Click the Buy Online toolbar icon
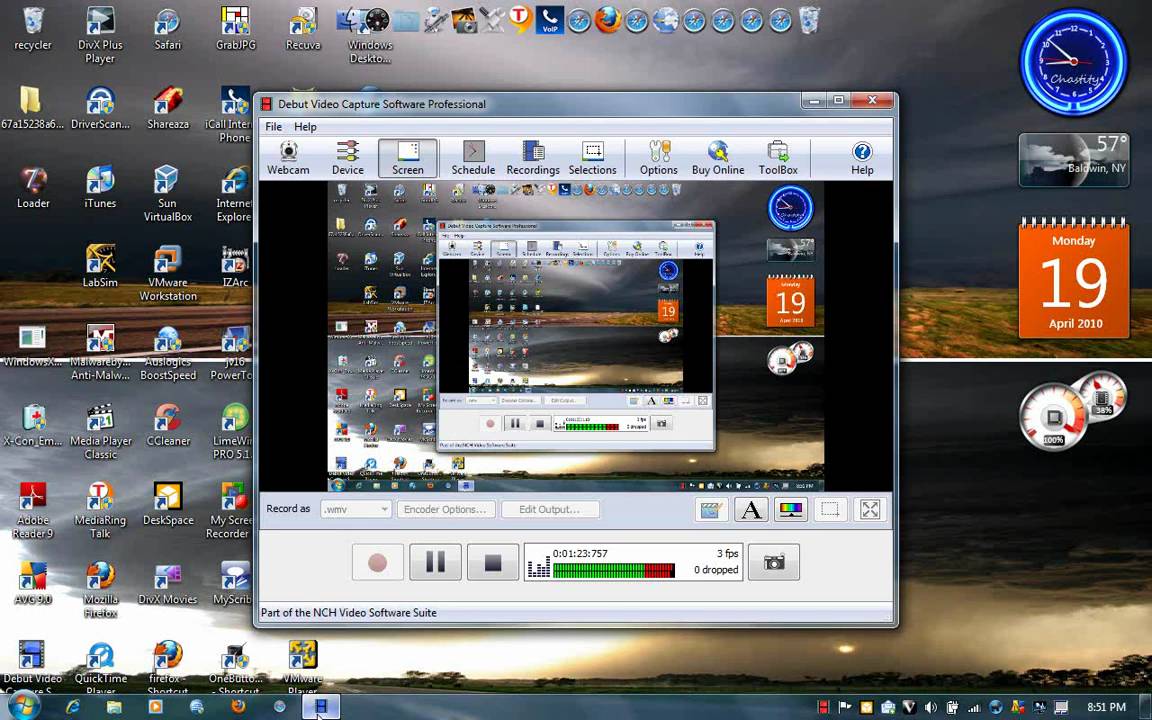Viewport: 1152px width, 720px height. (718, 158)
